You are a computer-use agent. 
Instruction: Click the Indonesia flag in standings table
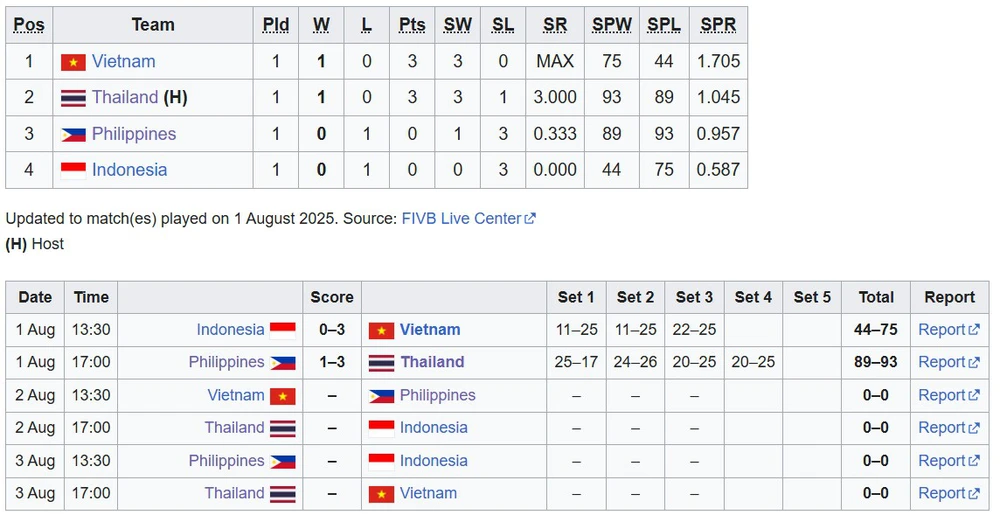pyautogui.click(x=73, y=170)
